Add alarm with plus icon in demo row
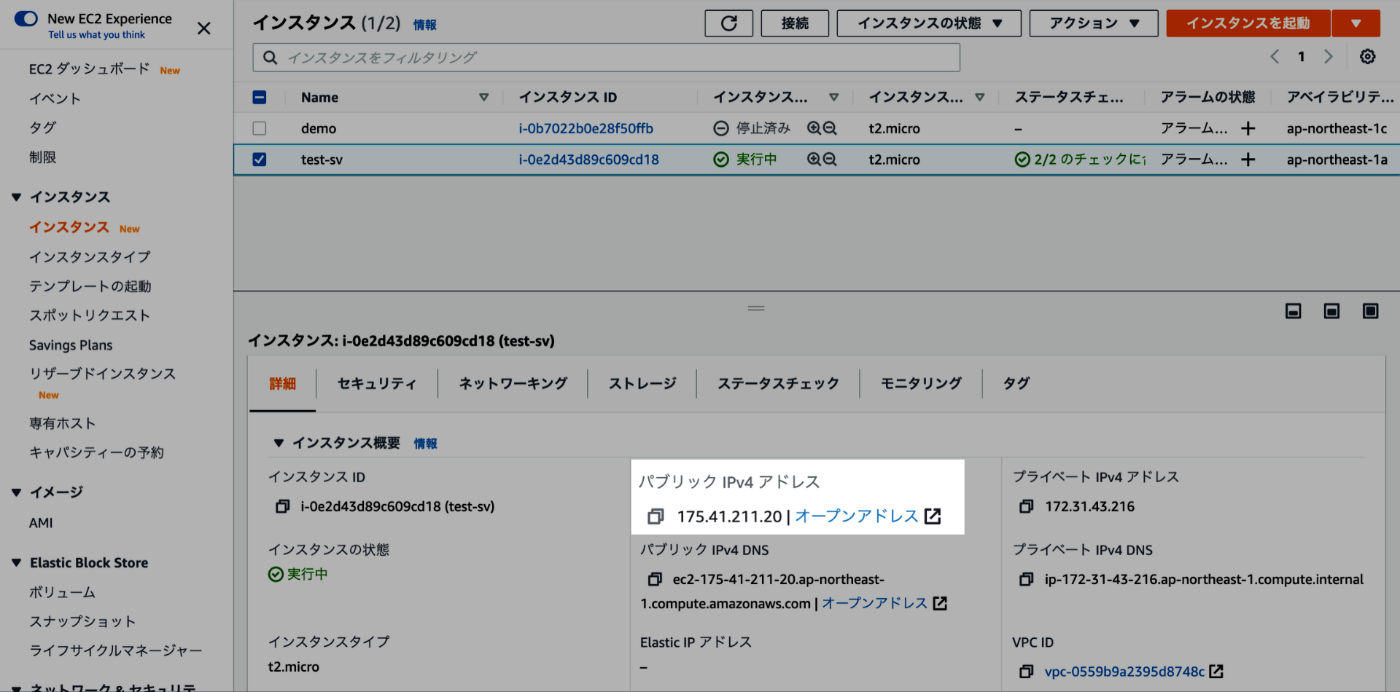 pyautogui.click(x=1248, y=128)
